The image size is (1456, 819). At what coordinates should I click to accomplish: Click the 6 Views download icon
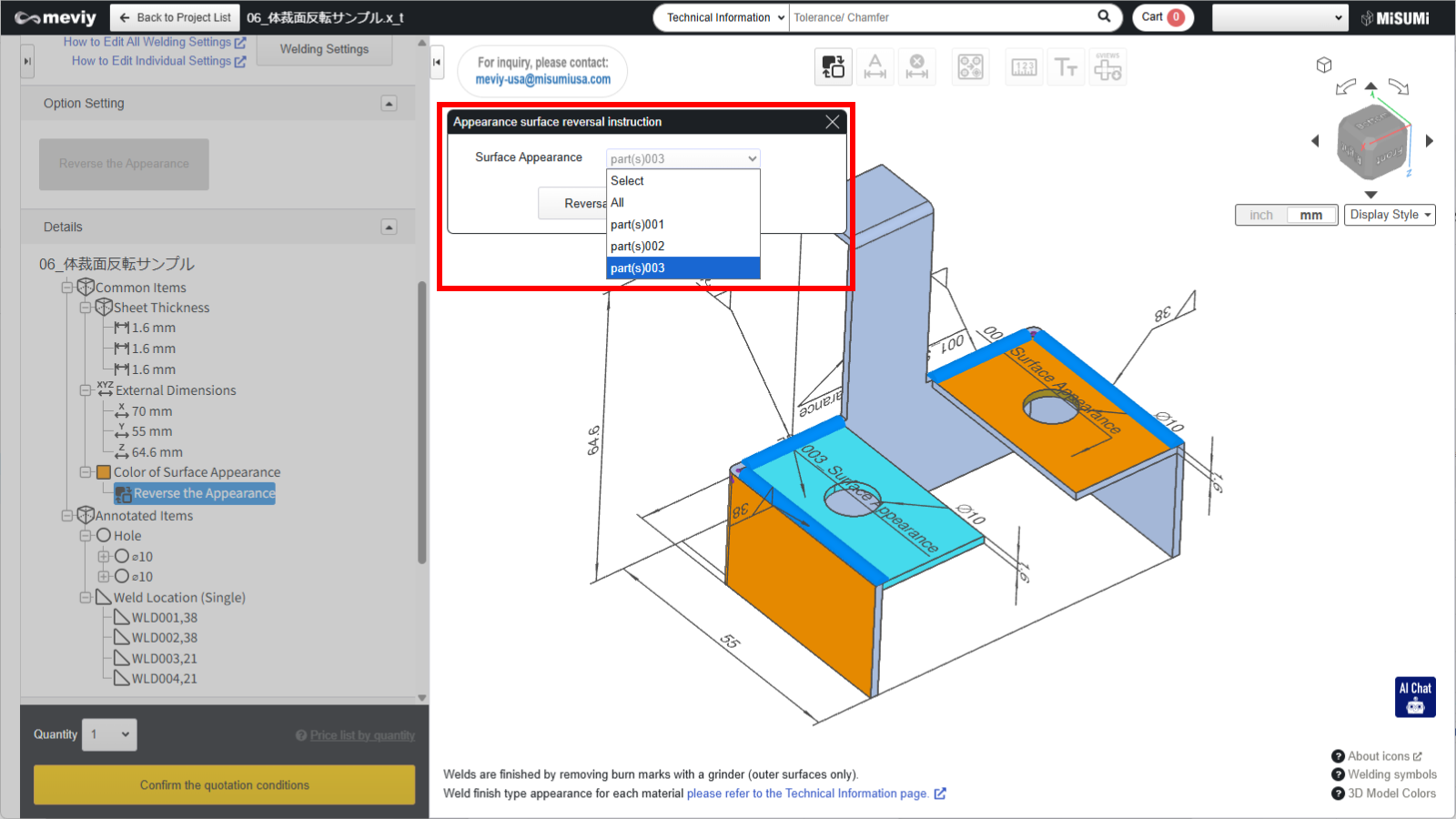point(1107,67)
